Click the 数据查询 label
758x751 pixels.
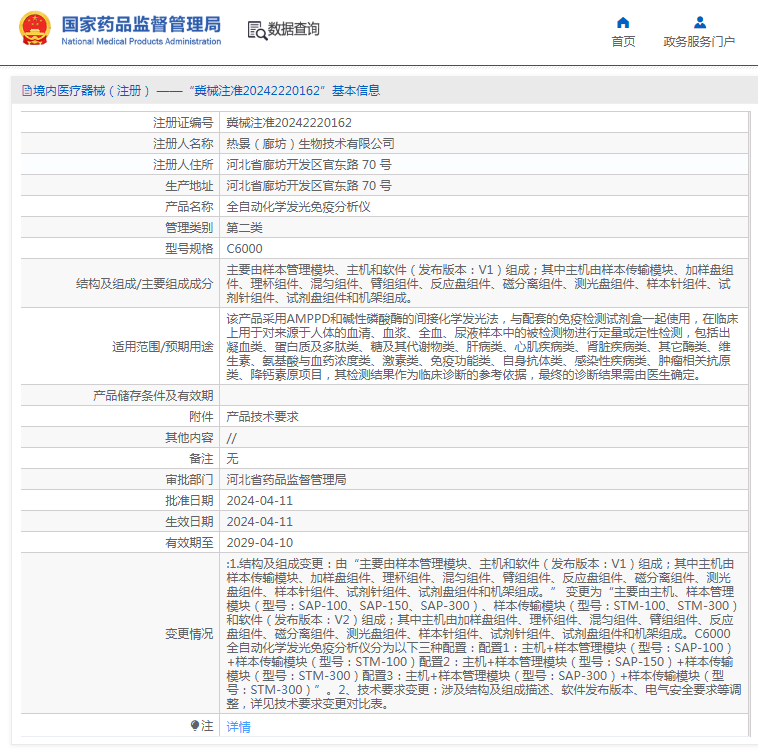pos(293,29)
